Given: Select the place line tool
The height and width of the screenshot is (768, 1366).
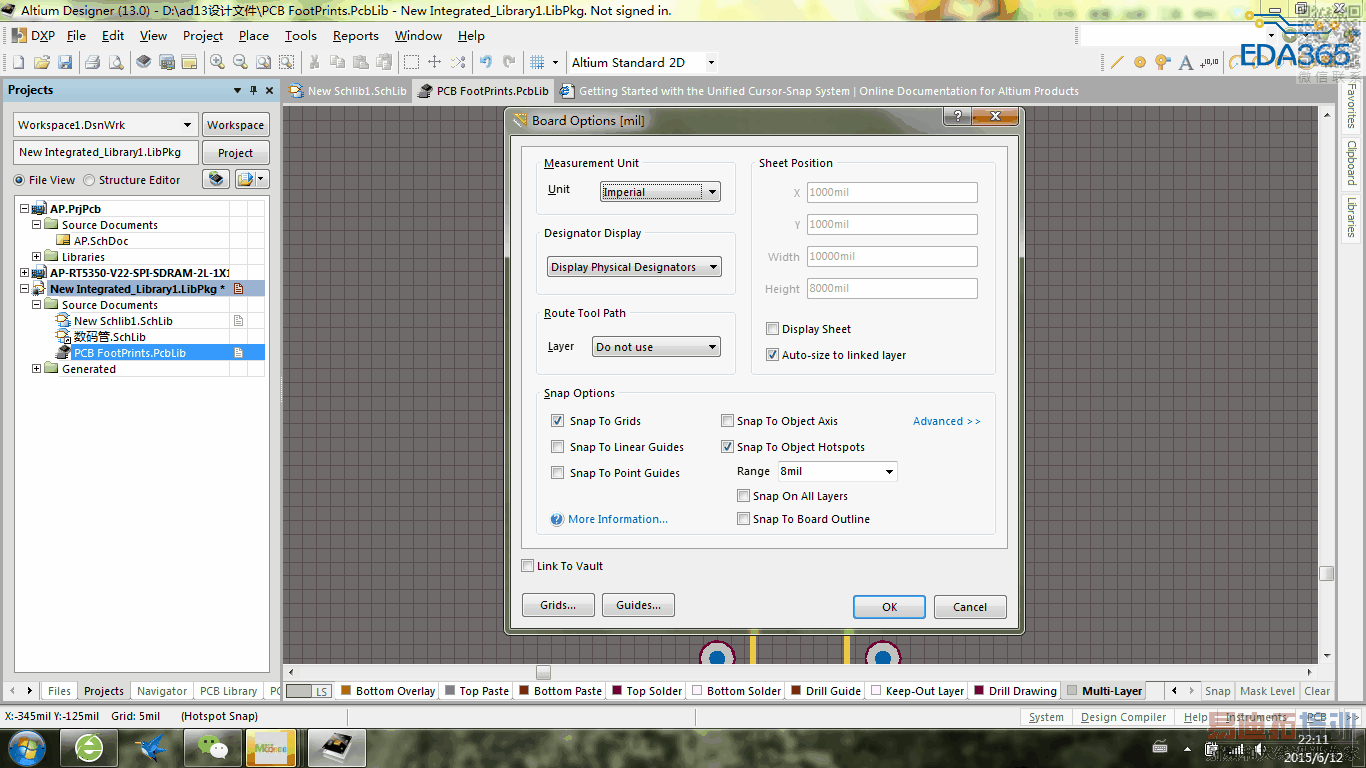Looking at the screenshot, I should (x=1117, y=62).
